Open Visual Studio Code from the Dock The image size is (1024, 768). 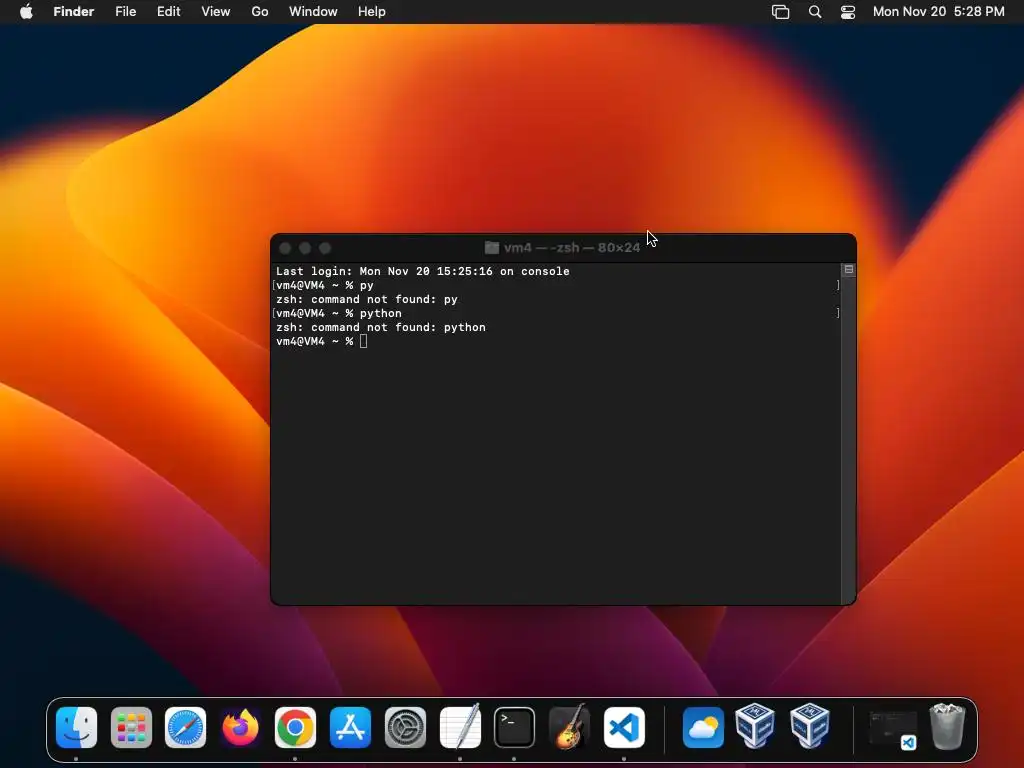[x=624, y=728]
